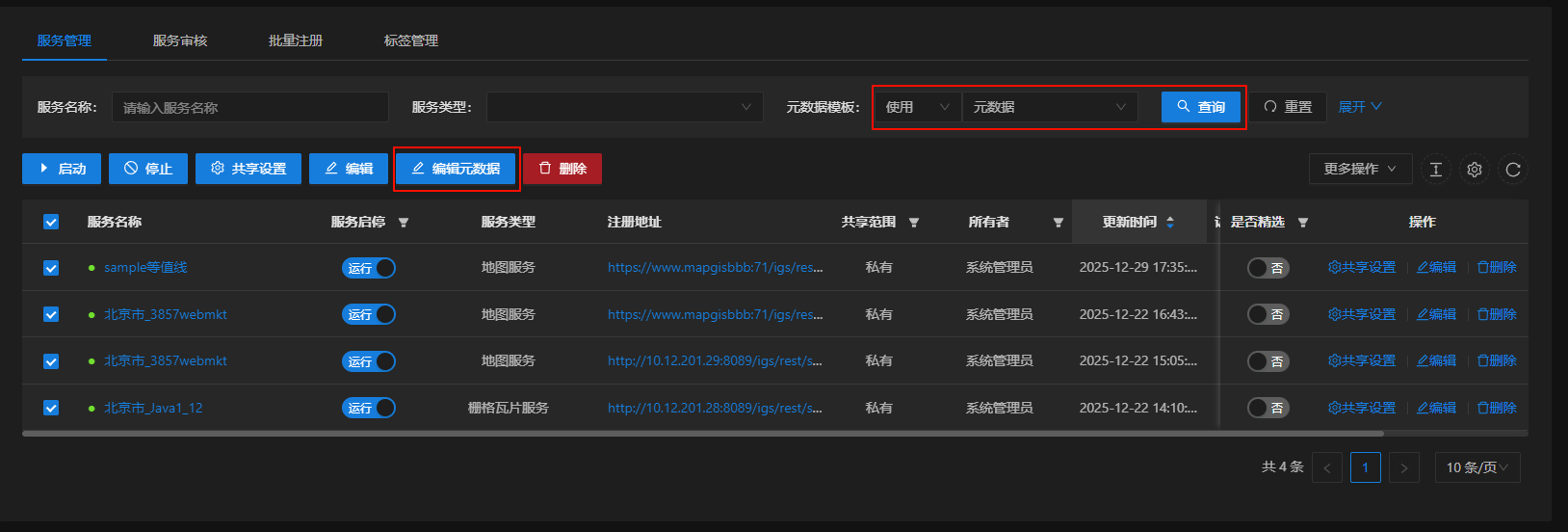Filter the 是否精选 column
This screenshot has width=1568, height=532.
coord(1303,223)
